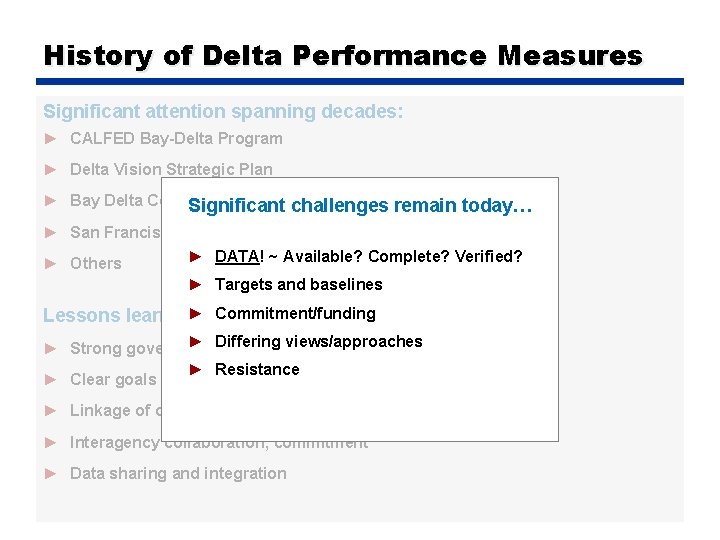Viewport: 720px width, 540px height.
Task: Select the Commitment/funding line
Action: click(295, 314)
